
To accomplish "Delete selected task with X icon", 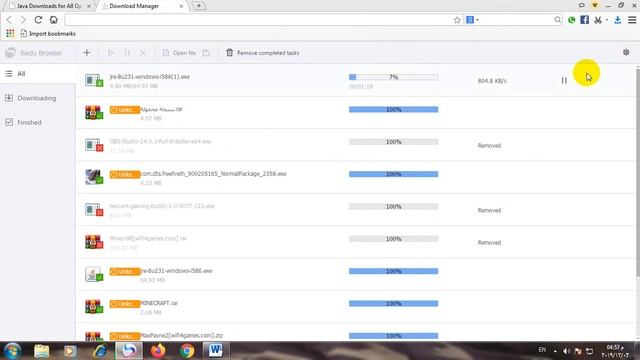I will pos(143,53).
